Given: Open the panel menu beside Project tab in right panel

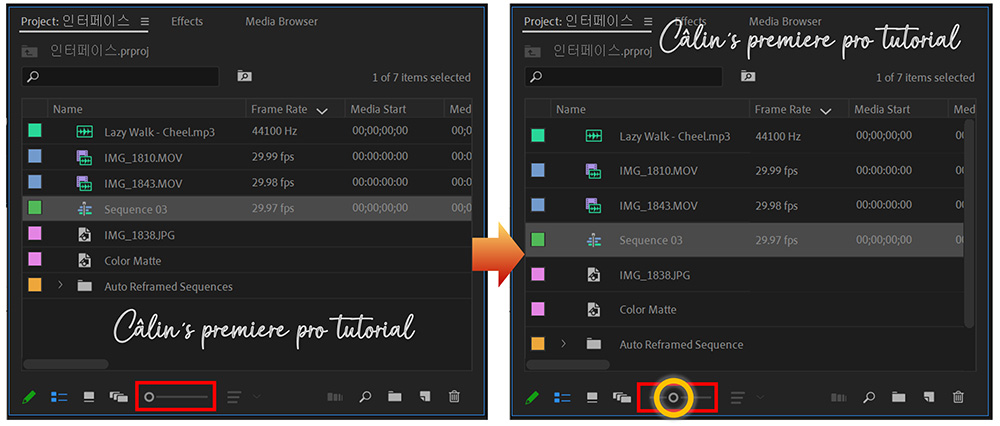Looking at the screenshot, I should tap(647, 22).
